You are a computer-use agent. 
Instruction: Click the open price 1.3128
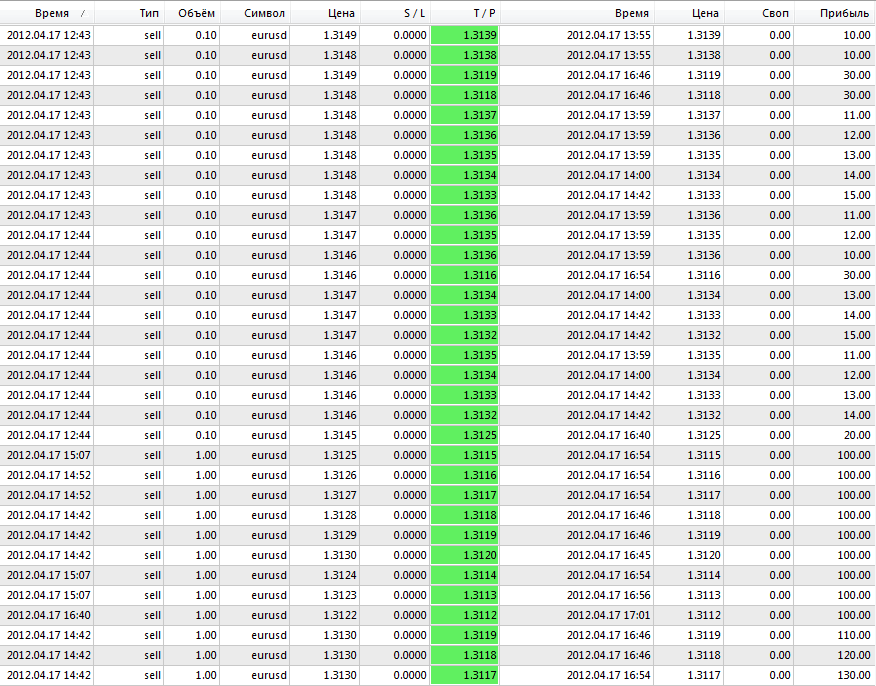(340, 515)
